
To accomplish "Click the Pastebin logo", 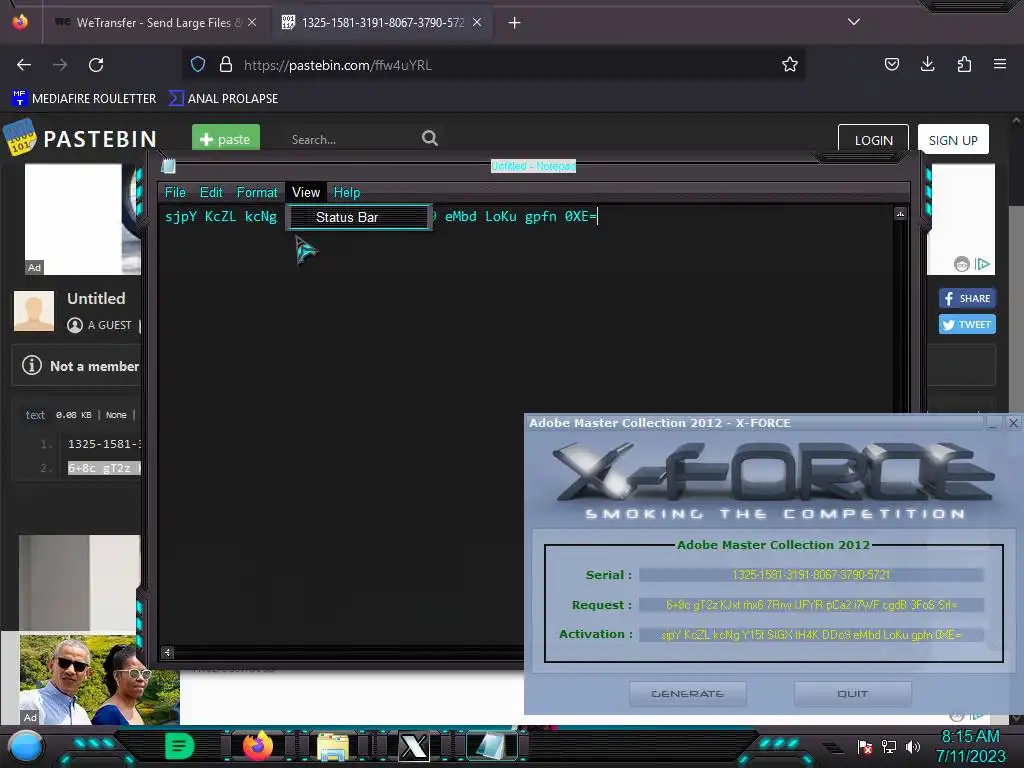I will pos(81,138).
